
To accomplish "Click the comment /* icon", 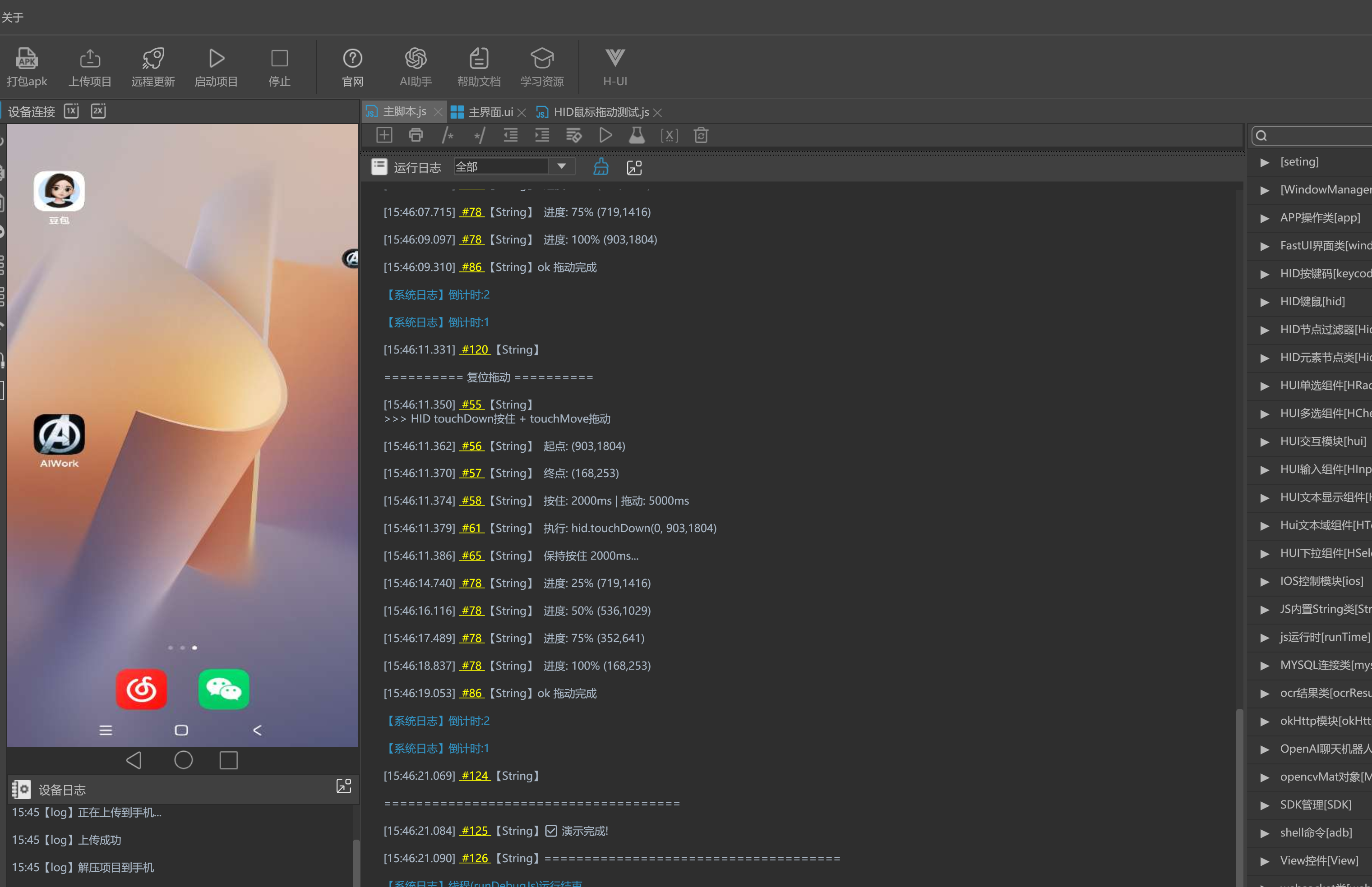I will coord(447,135).
